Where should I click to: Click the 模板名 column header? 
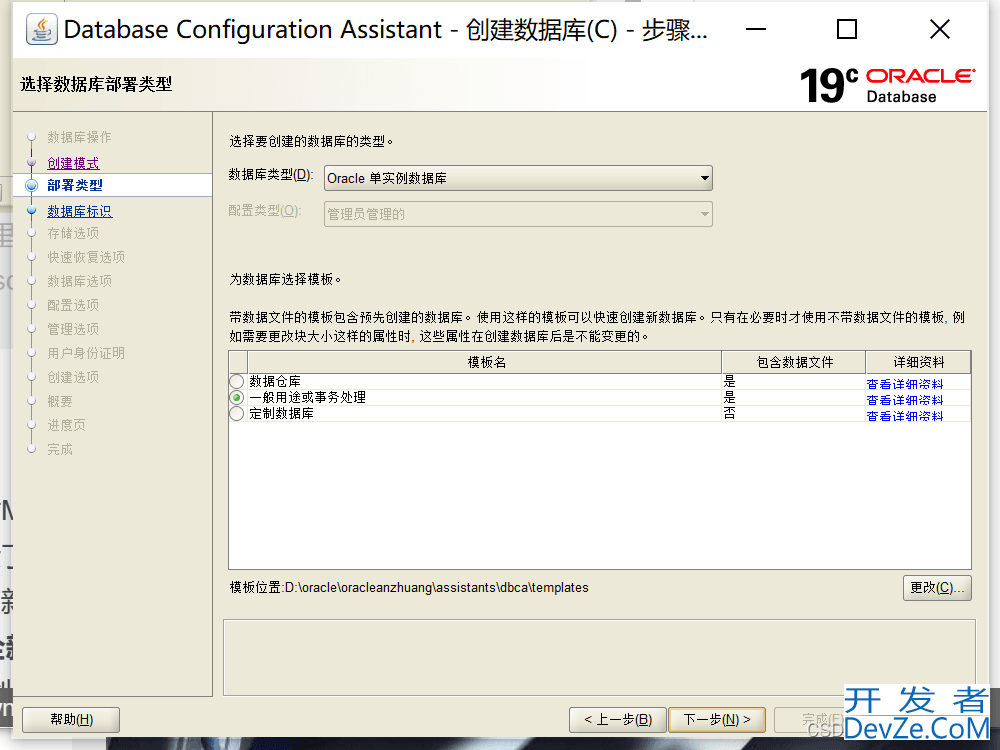click(485, 362)
